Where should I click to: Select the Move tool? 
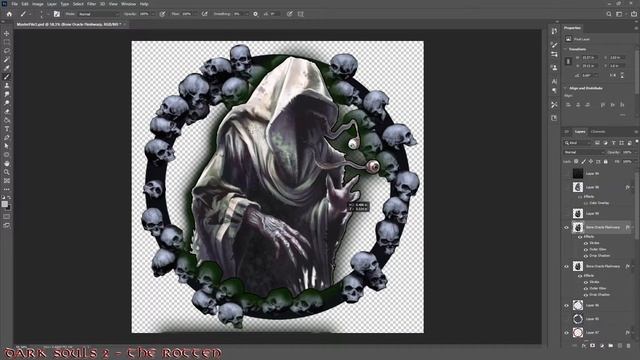pos(7,33)
